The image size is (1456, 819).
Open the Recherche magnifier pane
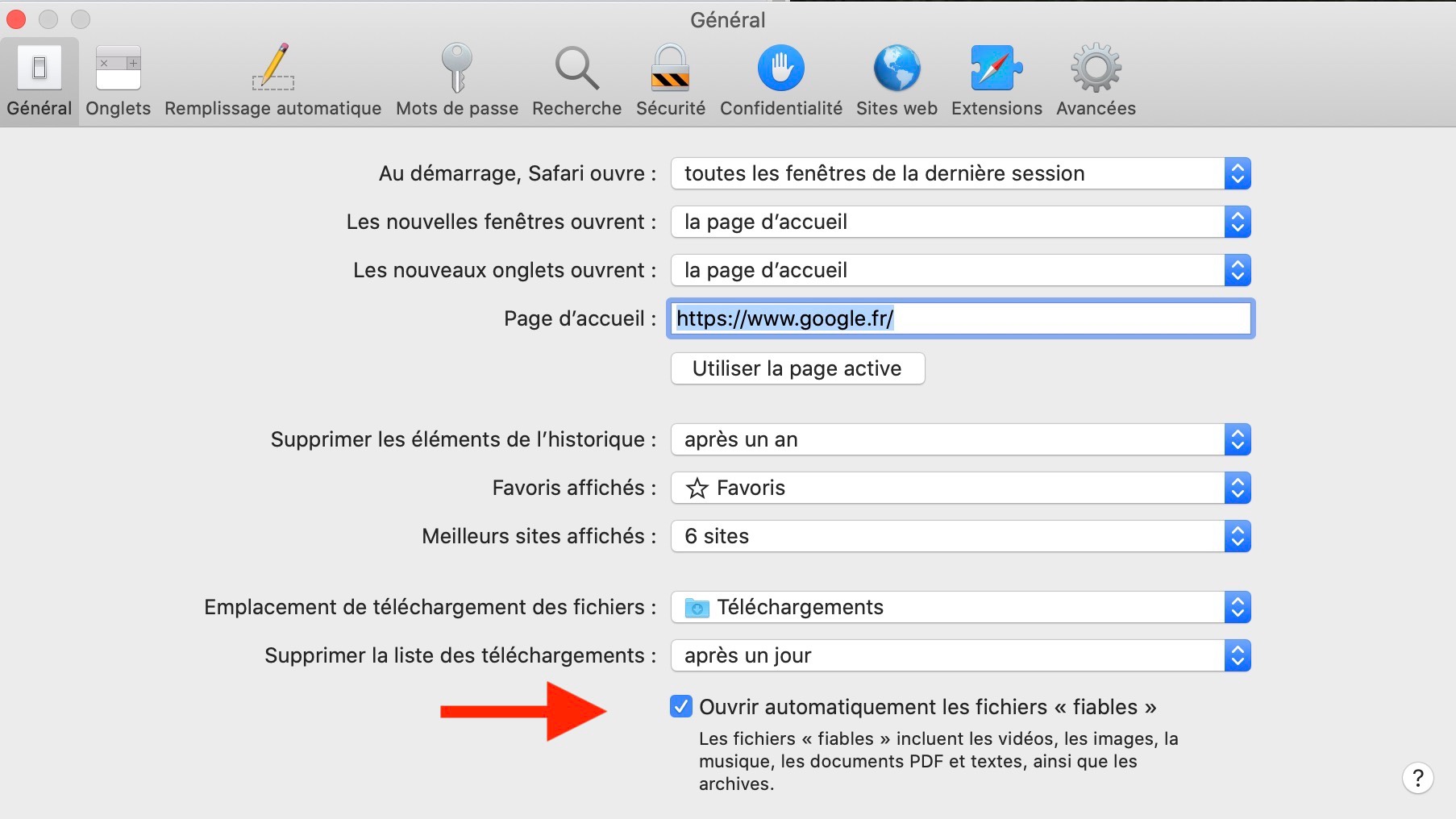pyautogui.click(x=577, y=81)
